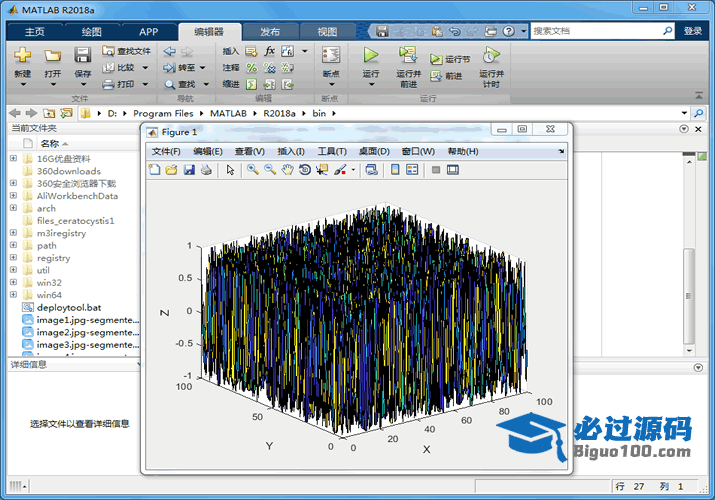
Task: Click the Print (打印) button in editor ribbon
Action: tap(119, 84)
